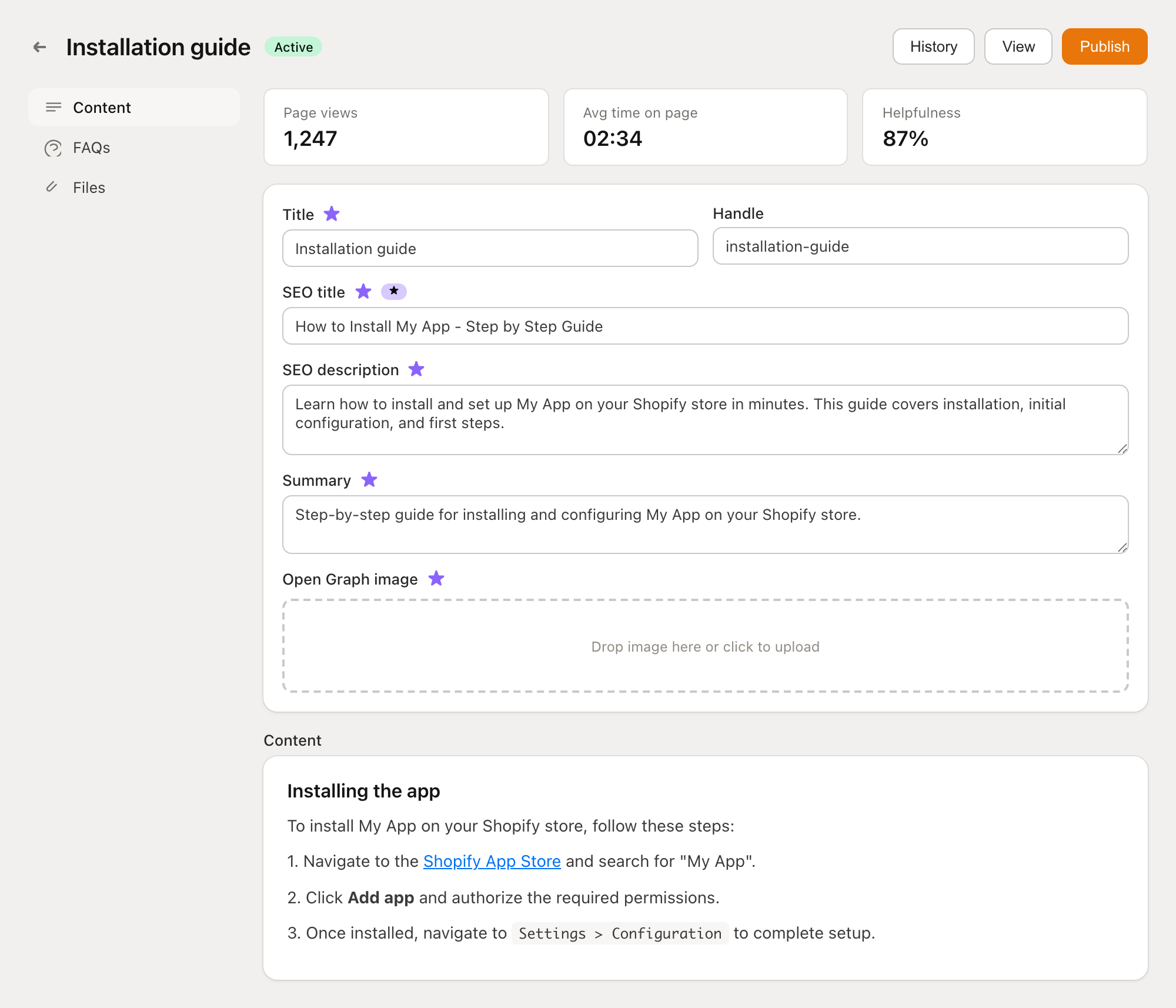The image size is (1176, 1008).
Task: Switch to the Files tab
Action: (x=88, y=187)
